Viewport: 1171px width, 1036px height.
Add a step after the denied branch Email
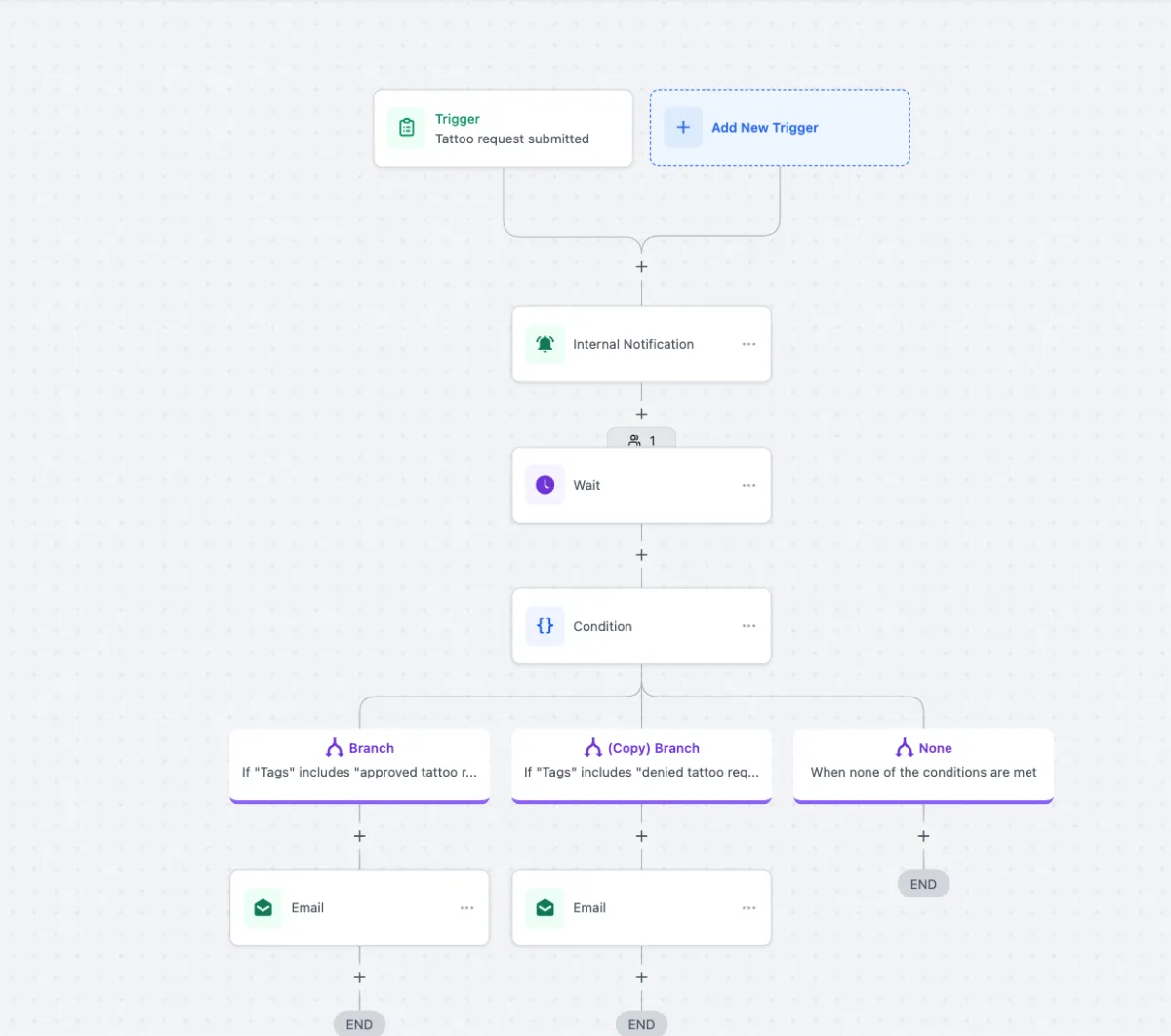coord(641,976)
